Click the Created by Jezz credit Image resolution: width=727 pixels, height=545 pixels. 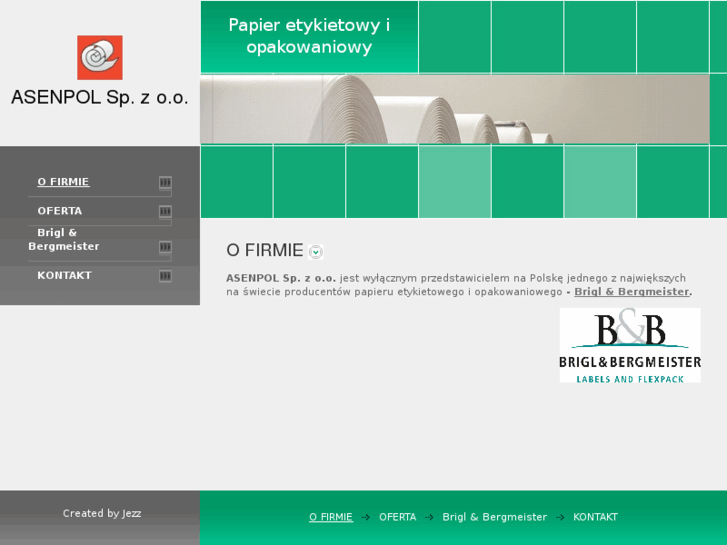click(x=102, y=513)
